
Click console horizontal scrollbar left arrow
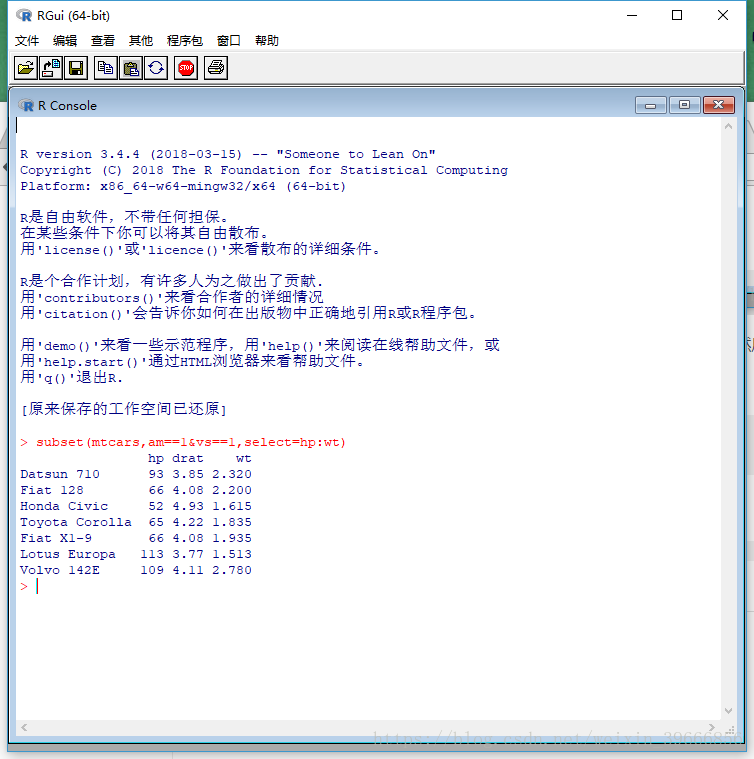24,727
